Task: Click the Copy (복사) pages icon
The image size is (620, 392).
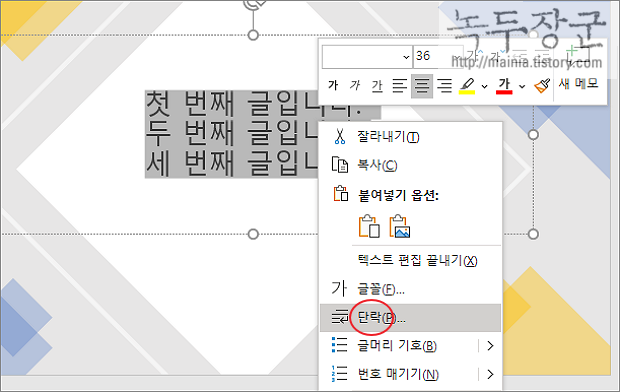Action: point(340,165)
